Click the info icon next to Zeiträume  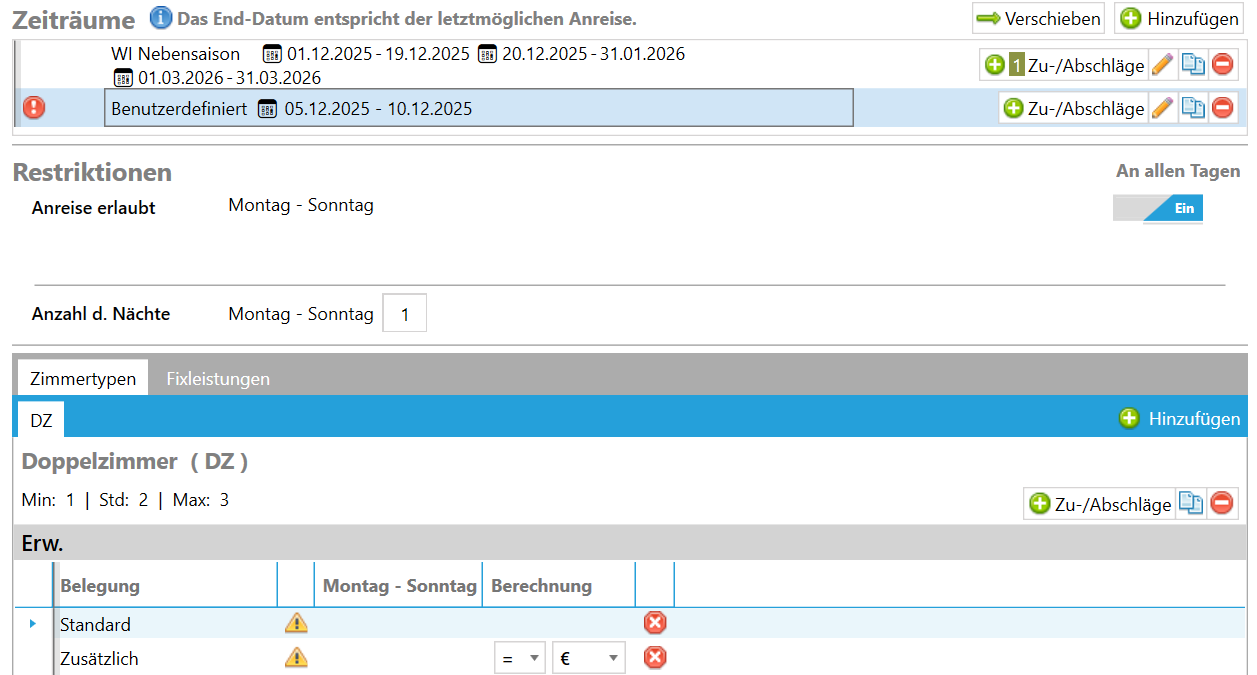(161, 18)
